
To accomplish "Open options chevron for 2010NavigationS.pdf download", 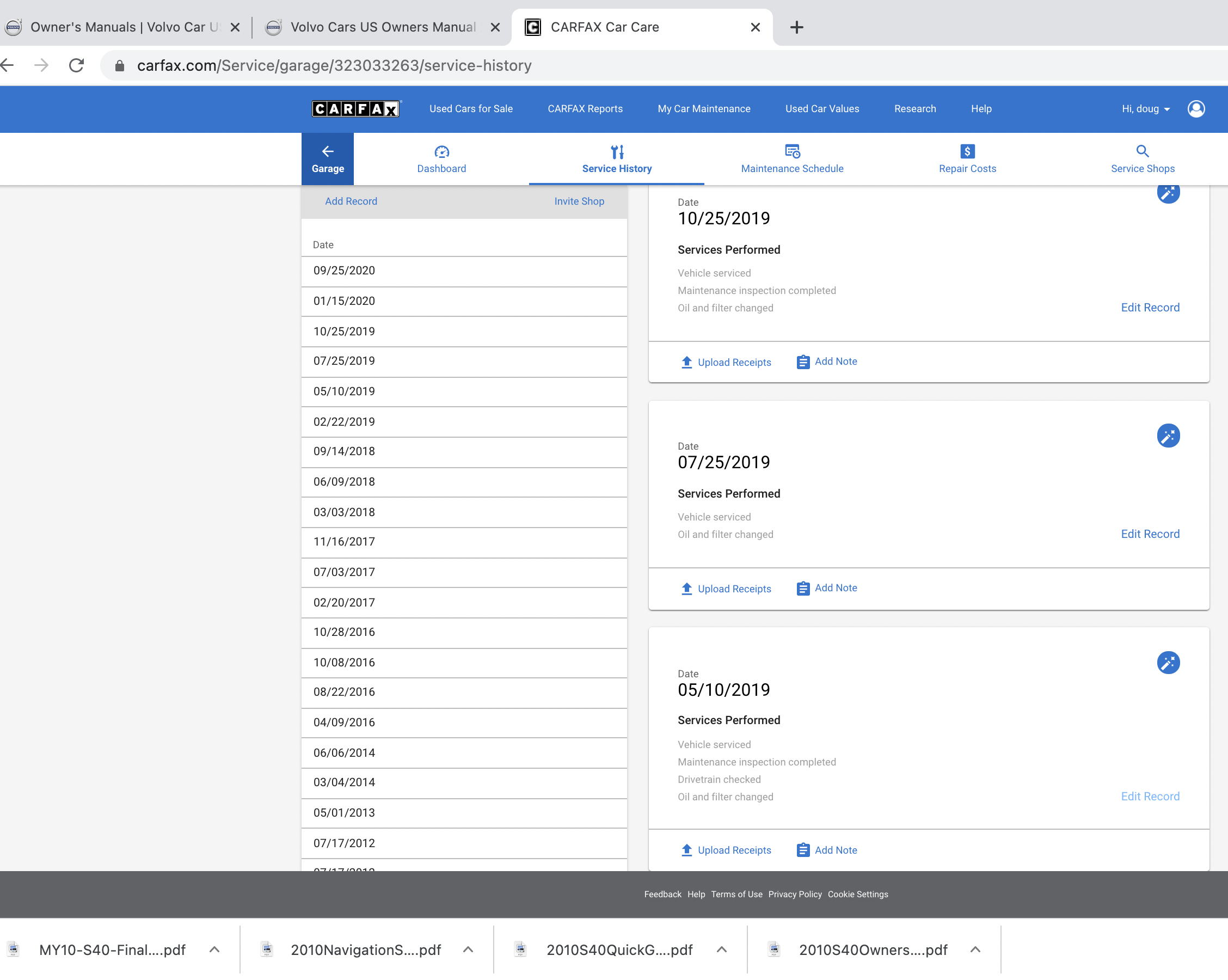I will pyautogui.click(x=468, y=949).
